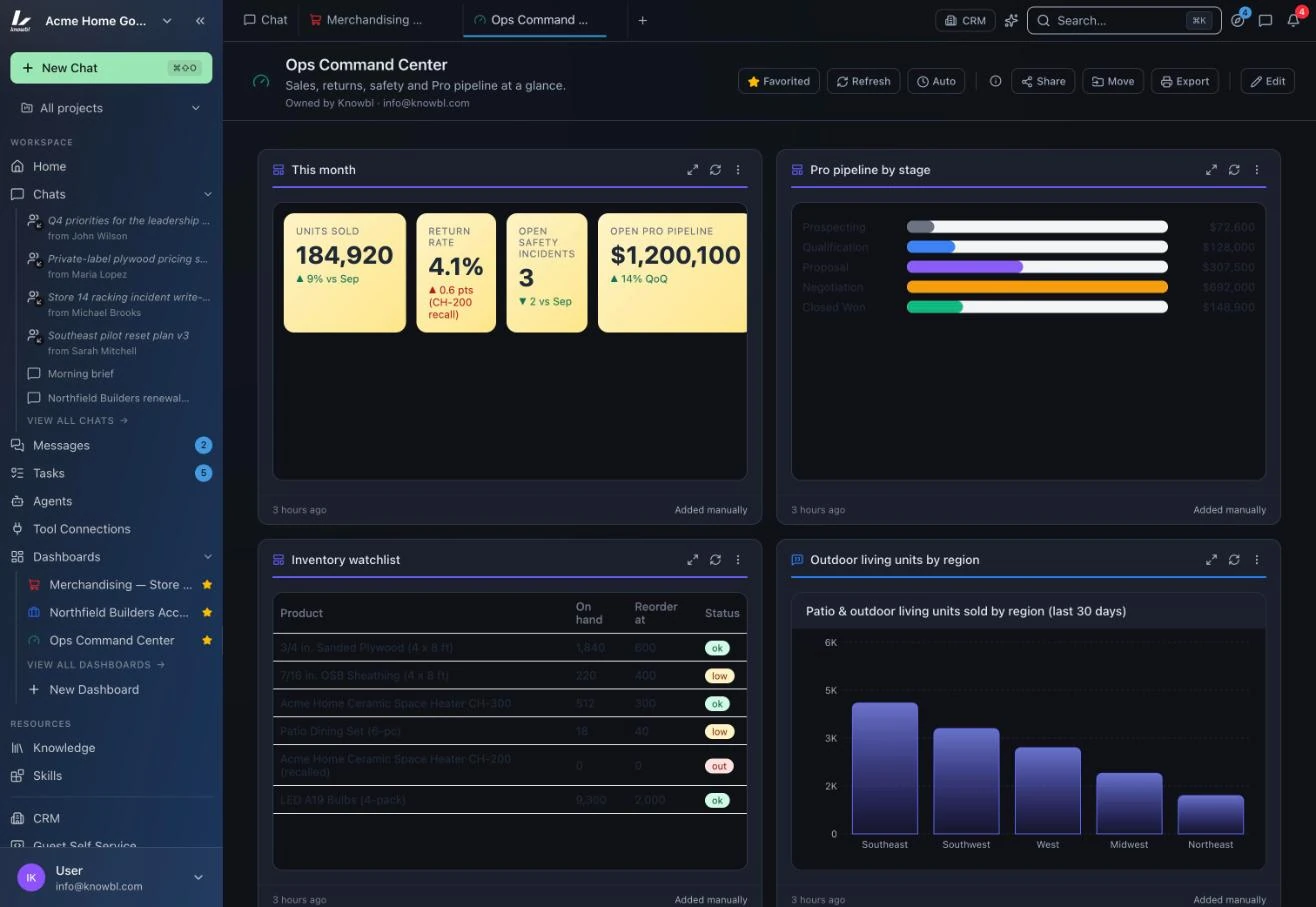Image resolution: width=1316 pixels, height=907 pixels.
Task: Add a new tab with plus button
Action: point(642,20)
